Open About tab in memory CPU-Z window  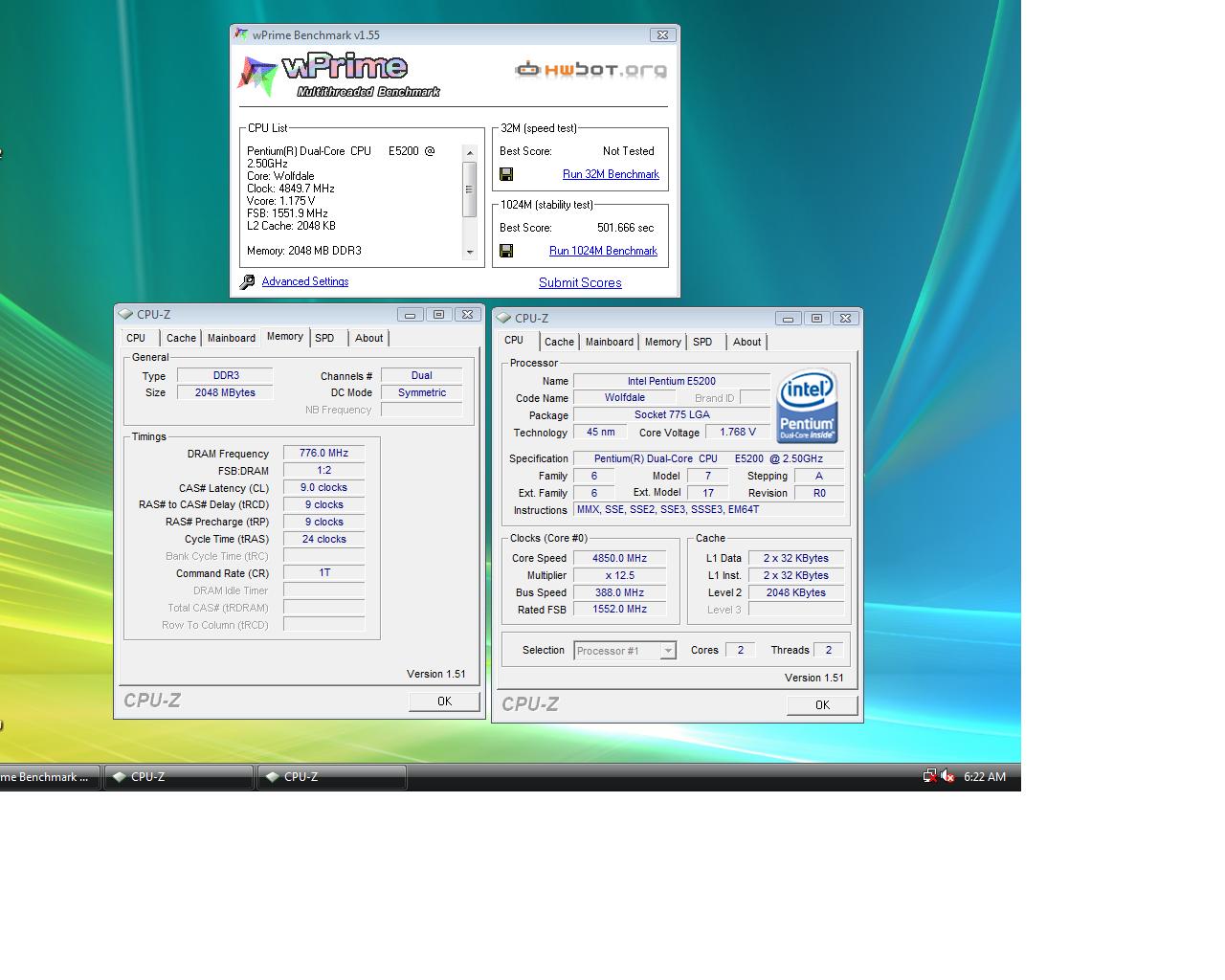click(368, 338)
